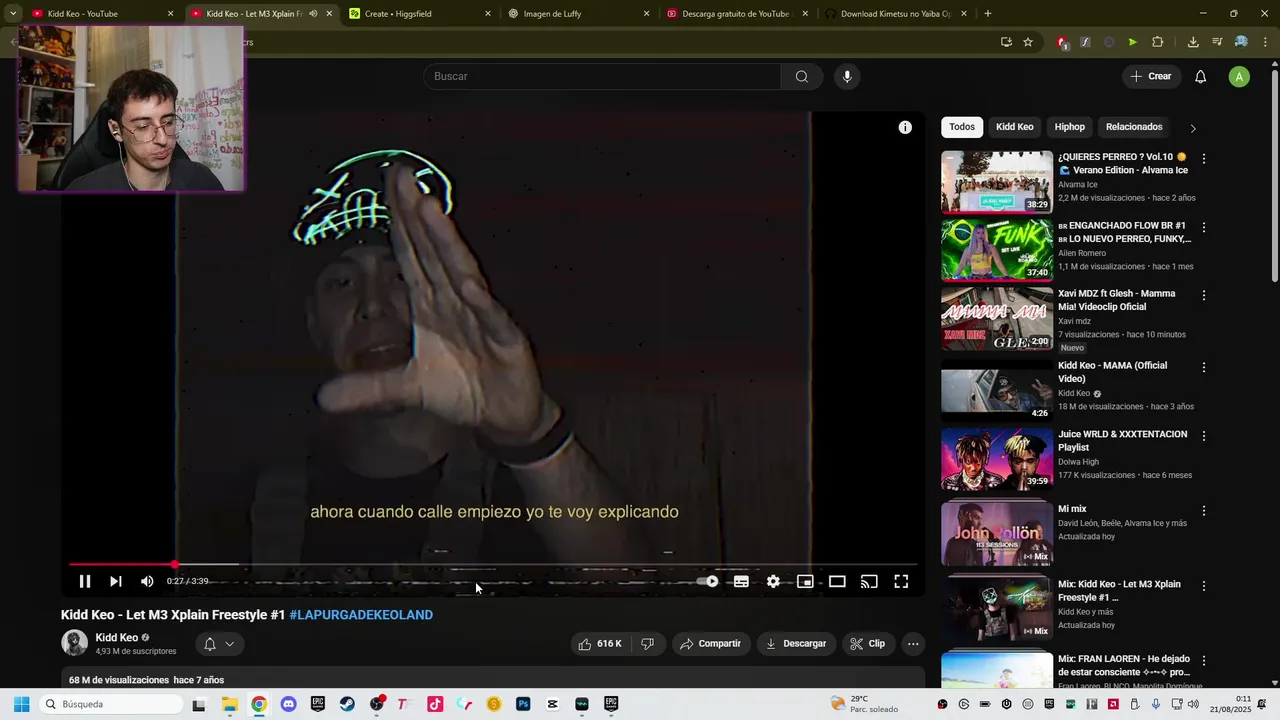The image size is (1280, 720).
Task: Show video info card icon
Action: pyautogui.click(x=905, y=127)
